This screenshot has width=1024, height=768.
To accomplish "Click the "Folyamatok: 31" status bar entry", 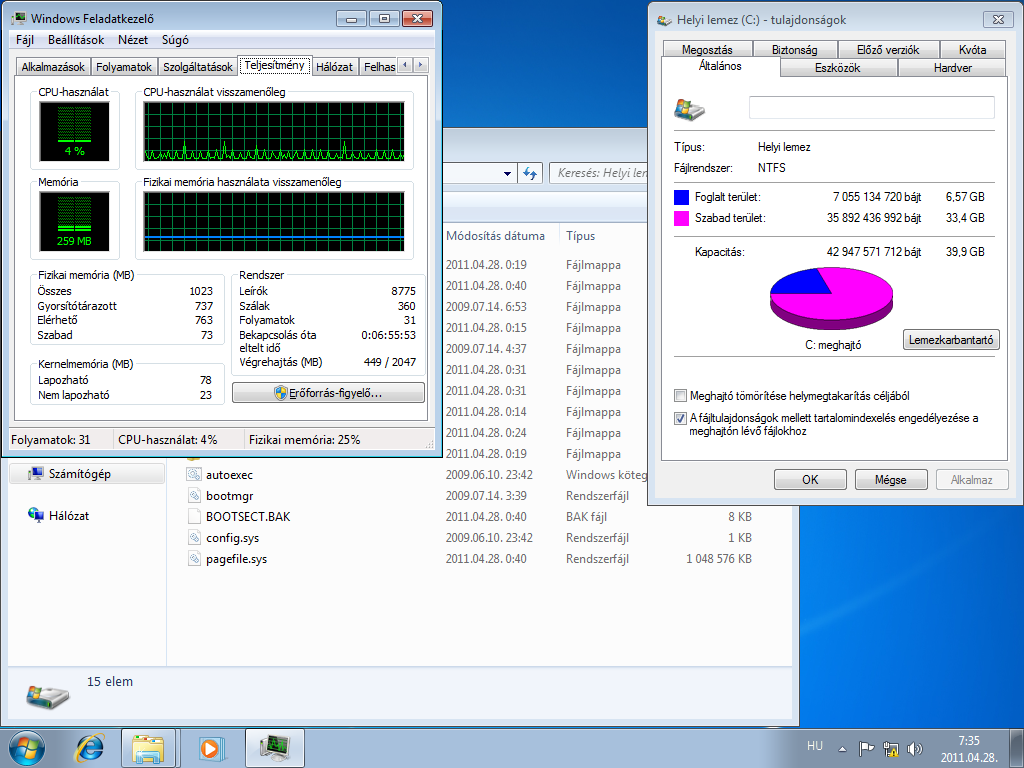I will [x=51, y=440].
